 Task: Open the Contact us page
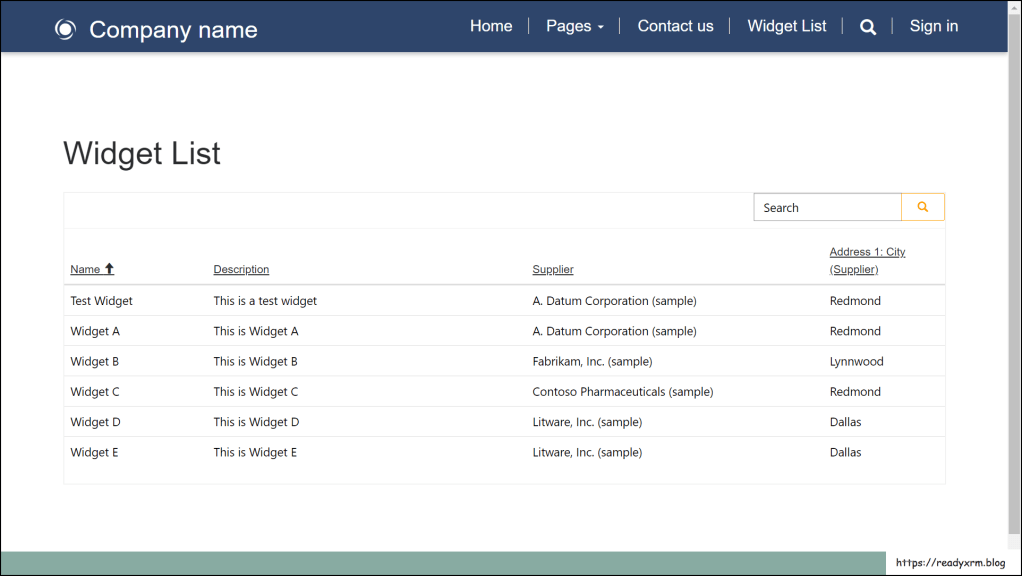coord(675,27)
